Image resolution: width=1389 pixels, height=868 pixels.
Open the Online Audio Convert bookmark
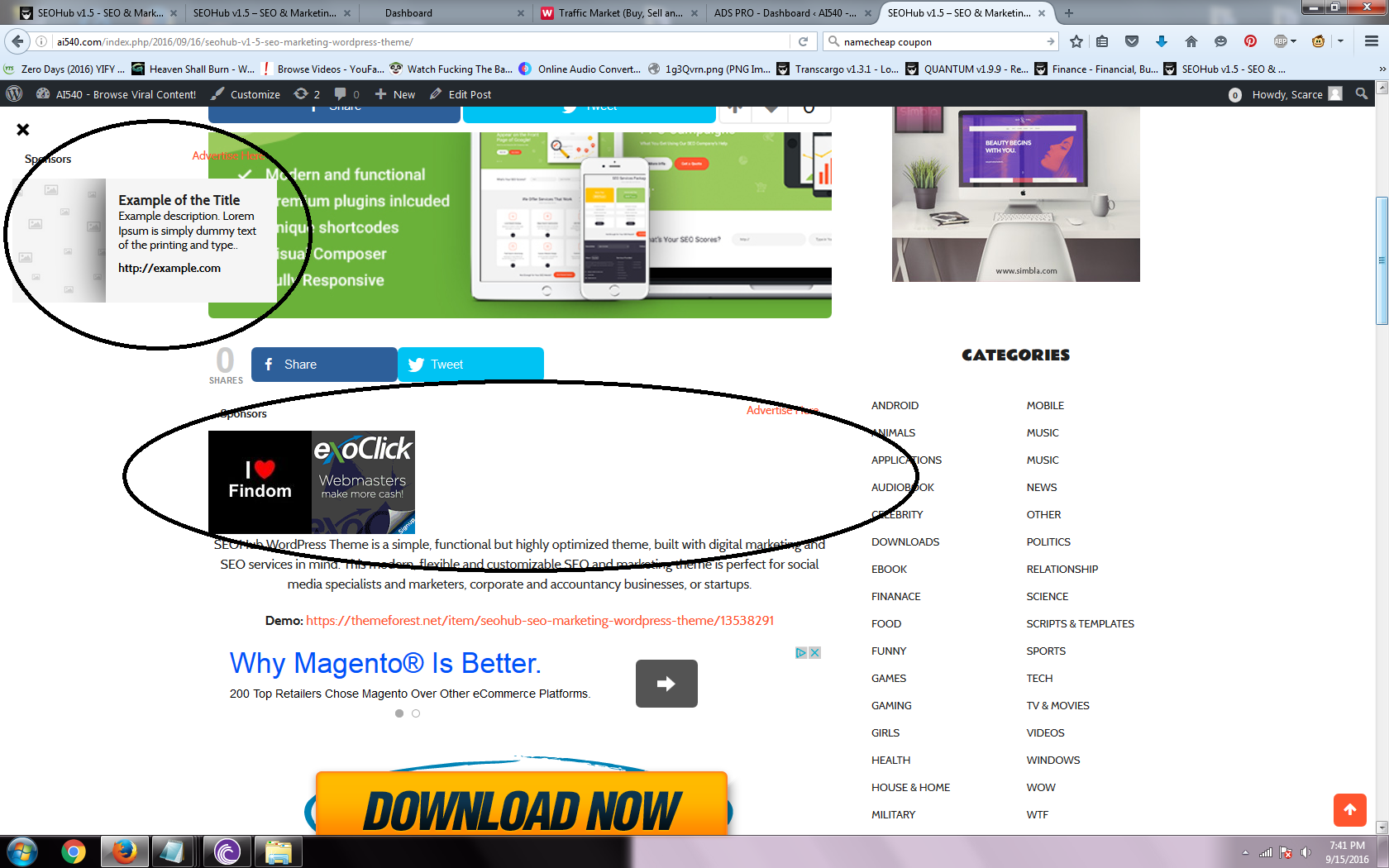[580, 69]
